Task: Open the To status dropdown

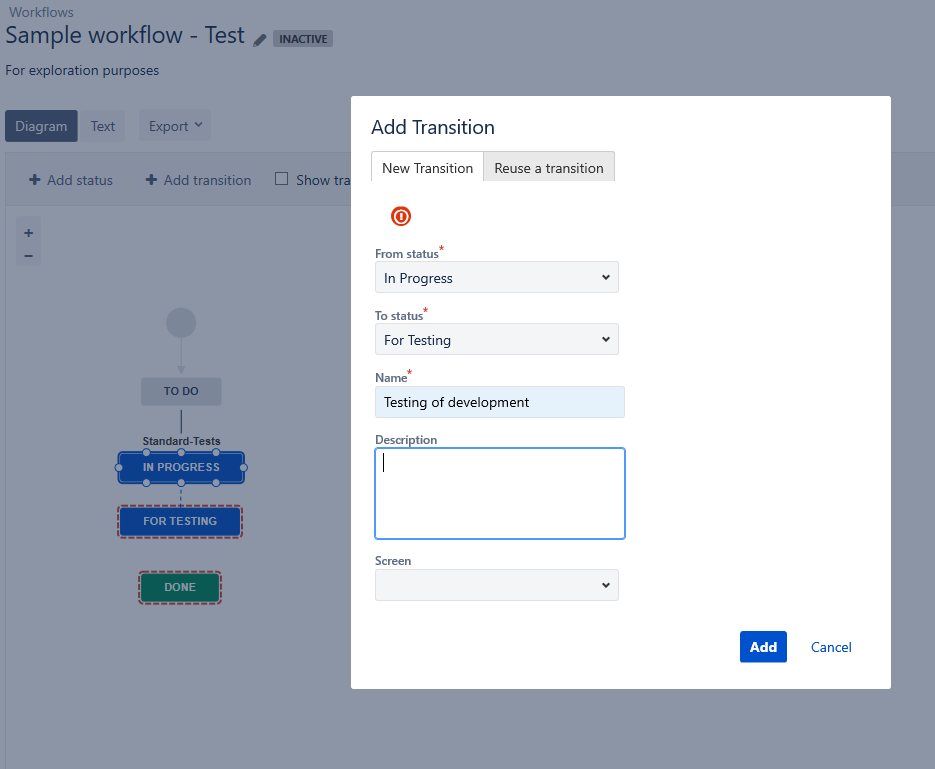Action: 497,339
